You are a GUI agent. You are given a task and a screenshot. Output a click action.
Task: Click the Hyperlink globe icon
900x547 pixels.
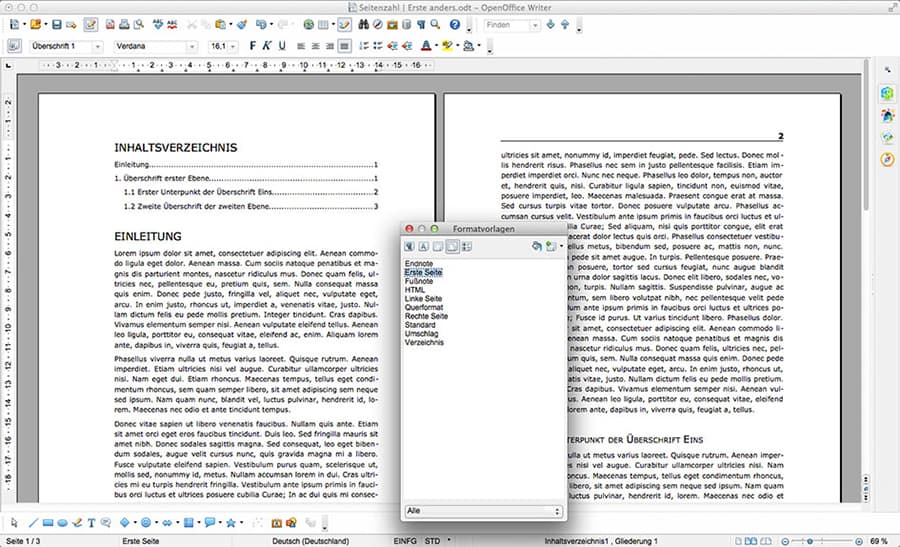click(309, 25)
